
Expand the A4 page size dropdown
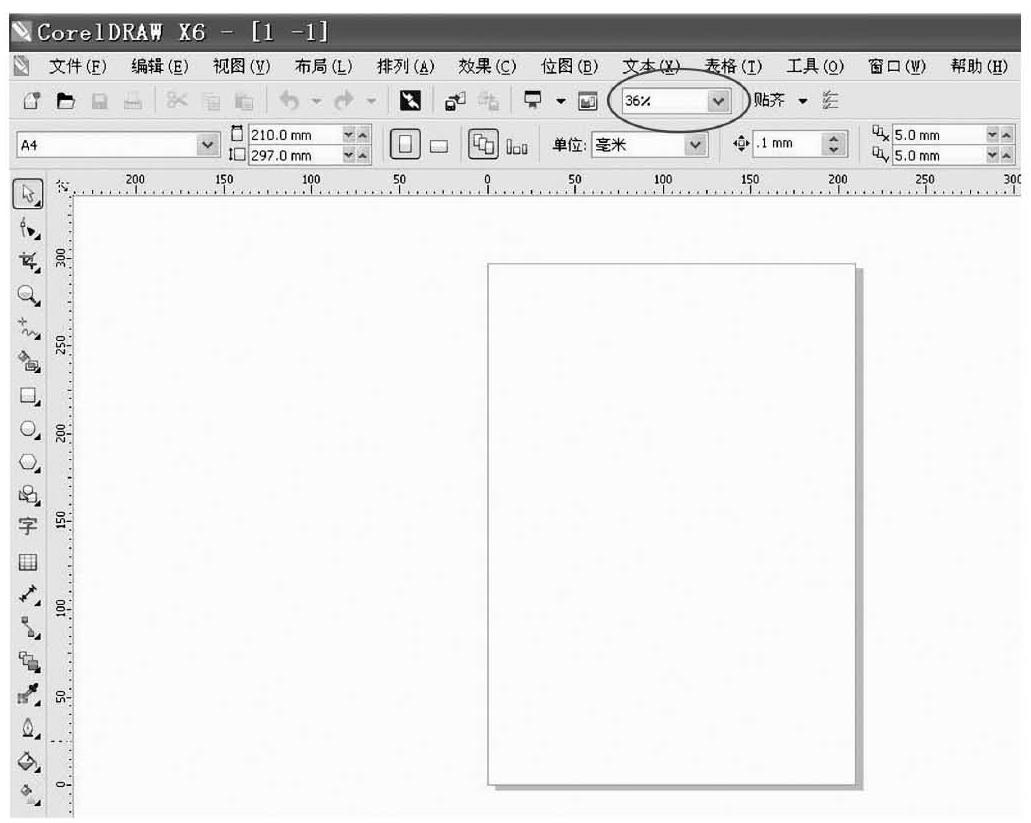208,145
